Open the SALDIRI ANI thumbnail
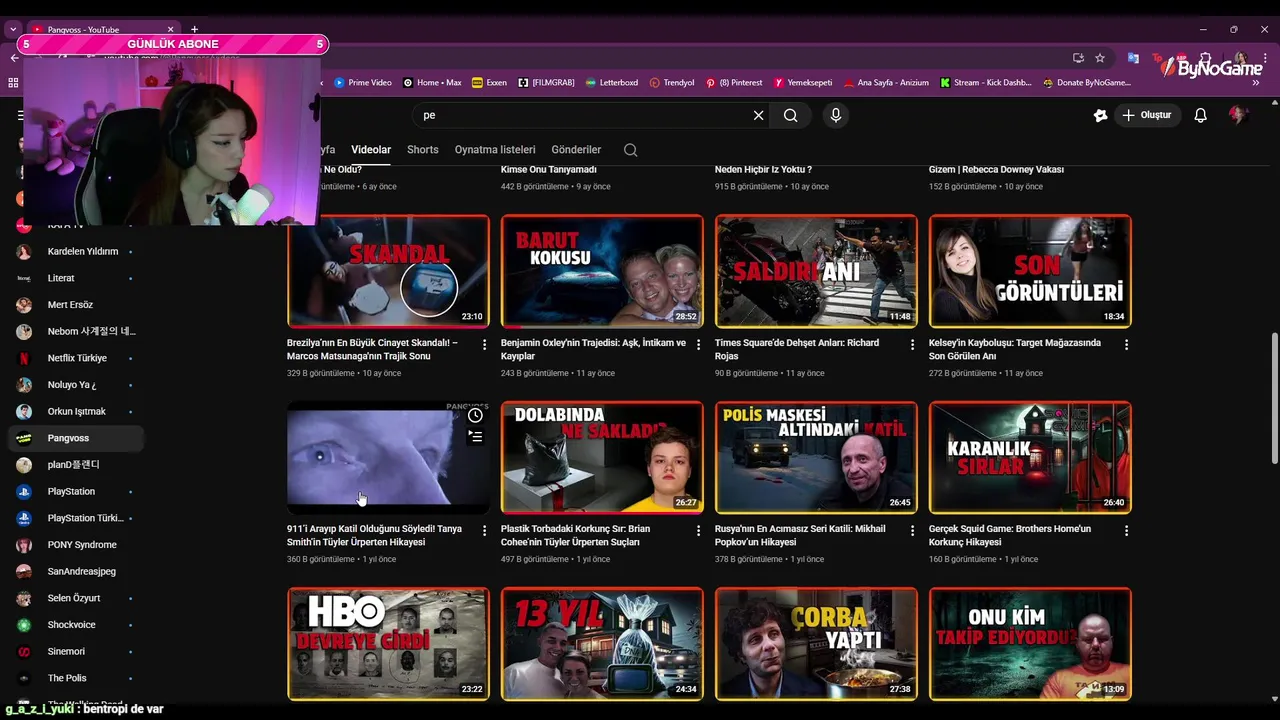 click(x=816, y=271)
